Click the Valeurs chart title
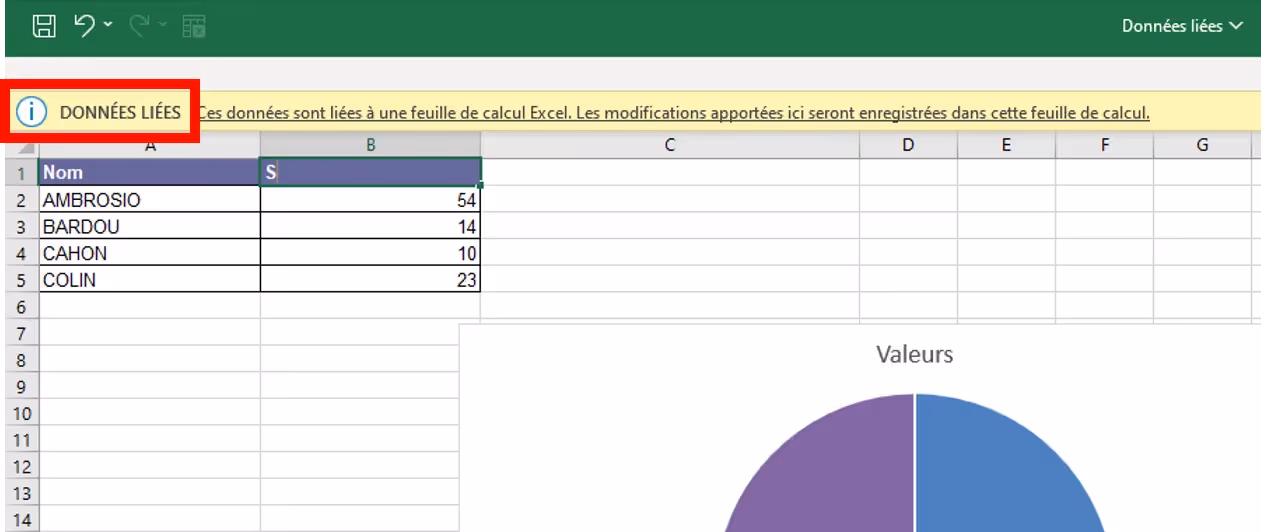This screenshot has width=1261, height=532. (914, 353)
